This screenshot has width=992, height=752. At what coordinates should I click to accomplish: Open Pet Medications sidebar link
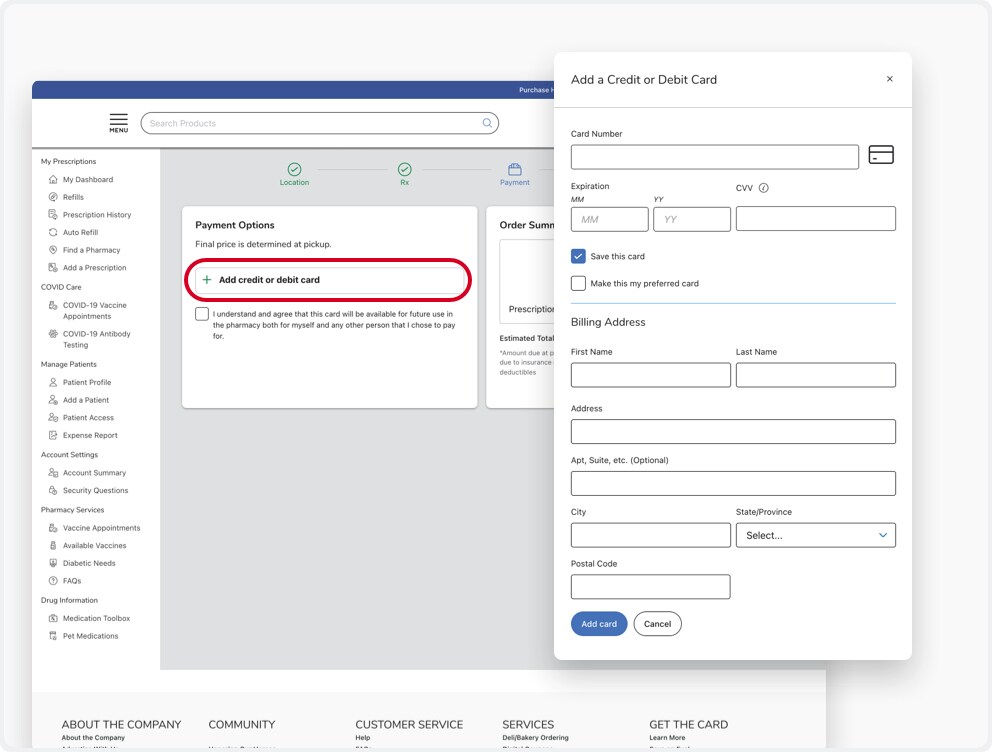[x=90, y=636]
